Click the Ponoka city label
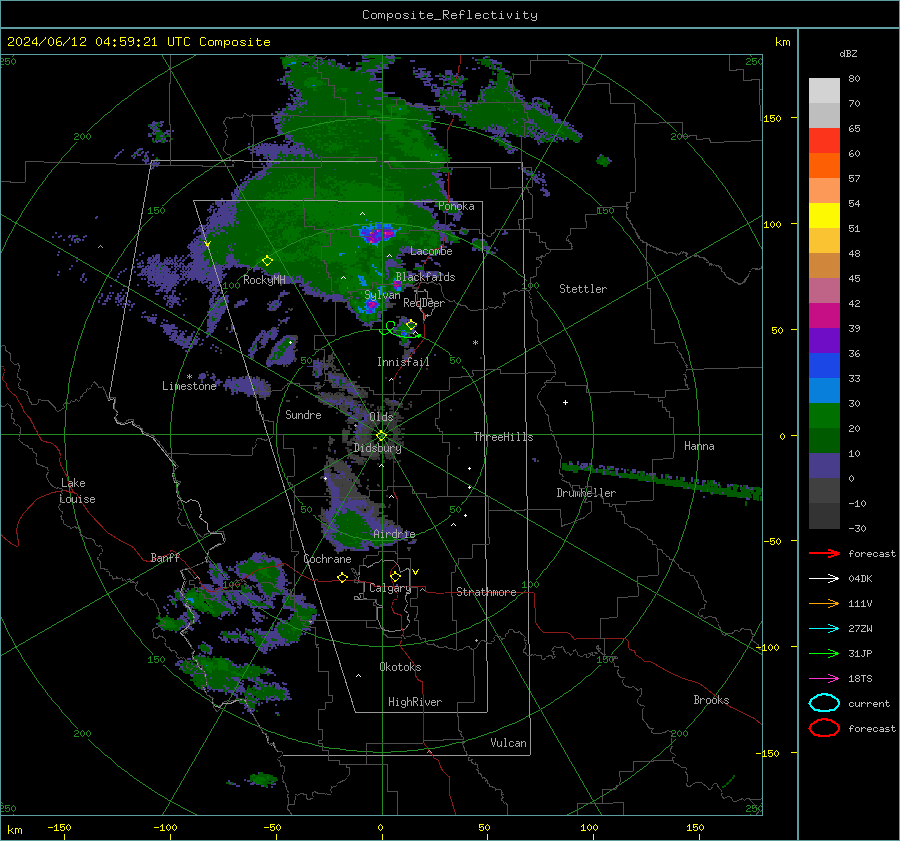 [456, 206]
